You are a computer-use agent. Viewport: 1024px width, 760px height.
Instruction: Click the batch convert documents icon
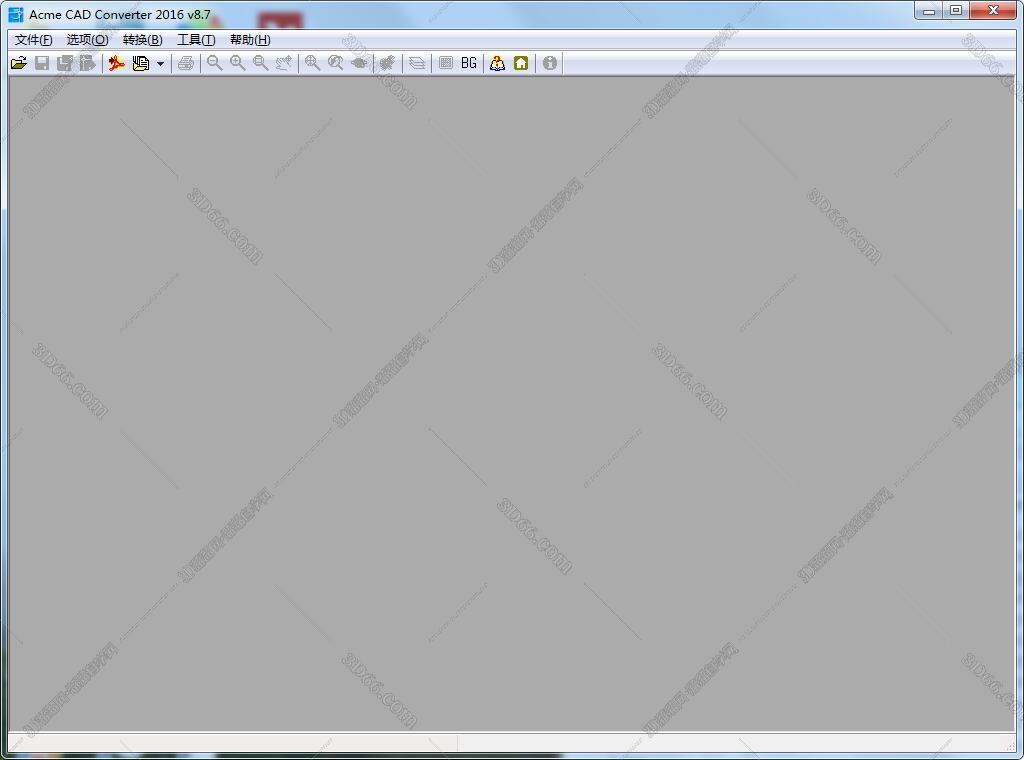point(140,63)
